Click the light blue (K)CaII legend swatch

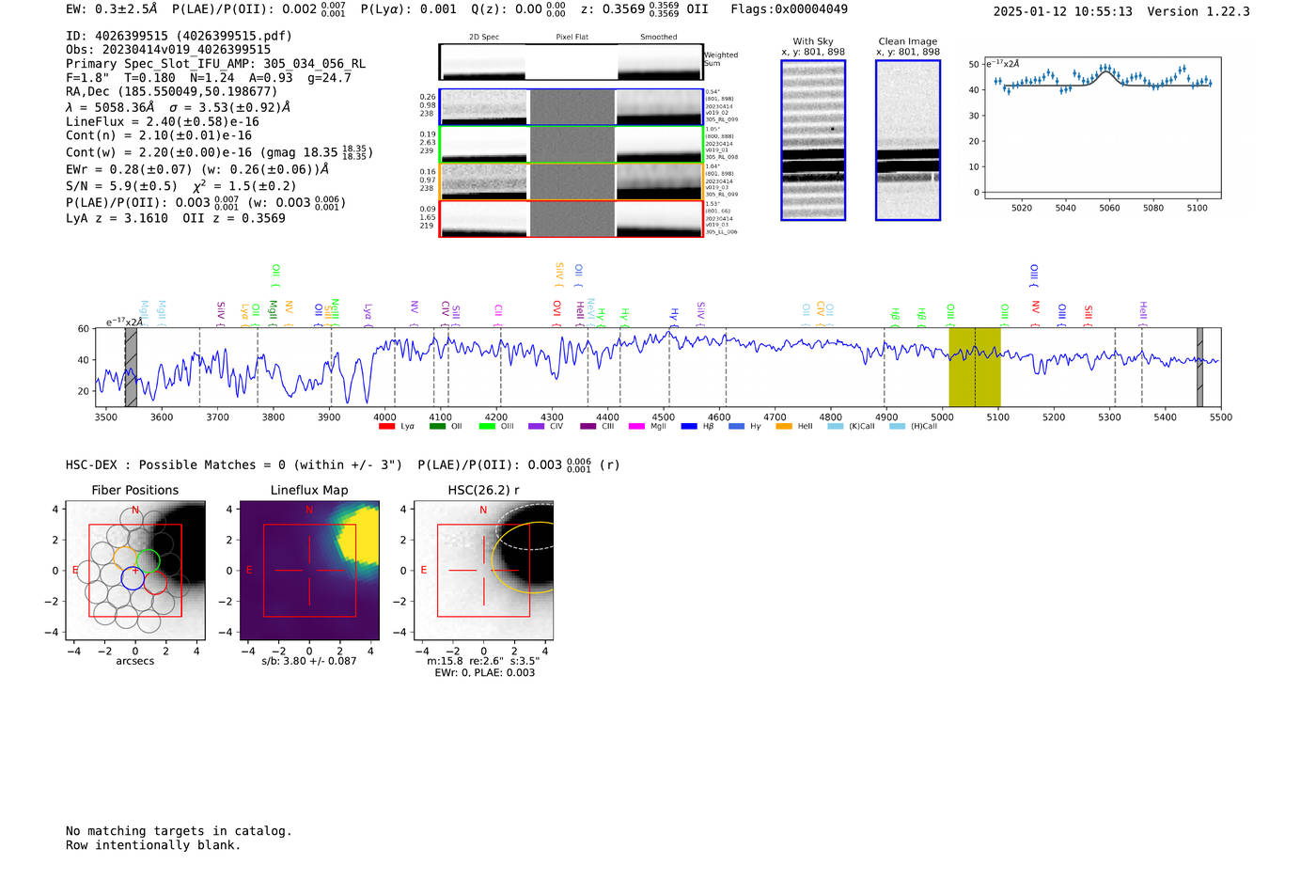836,427
